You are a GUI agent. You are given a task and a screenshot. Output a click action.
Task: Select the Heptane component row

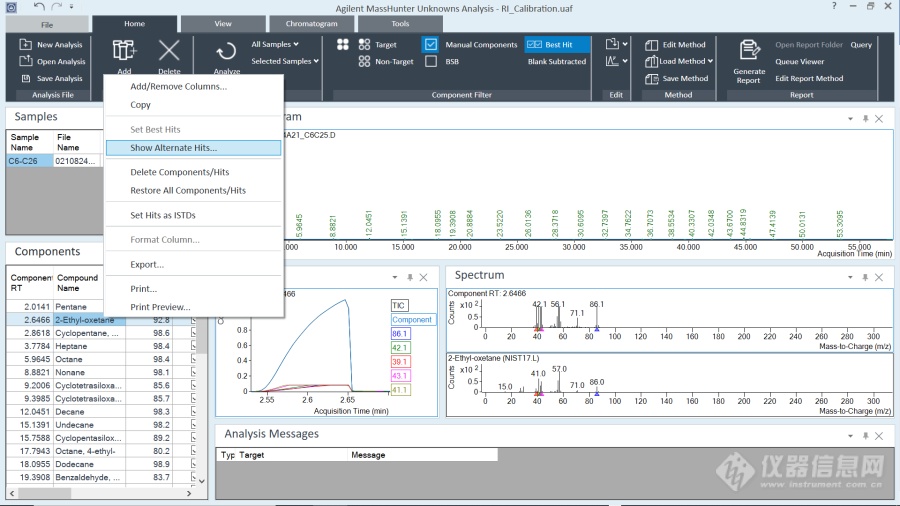[101, 346]
